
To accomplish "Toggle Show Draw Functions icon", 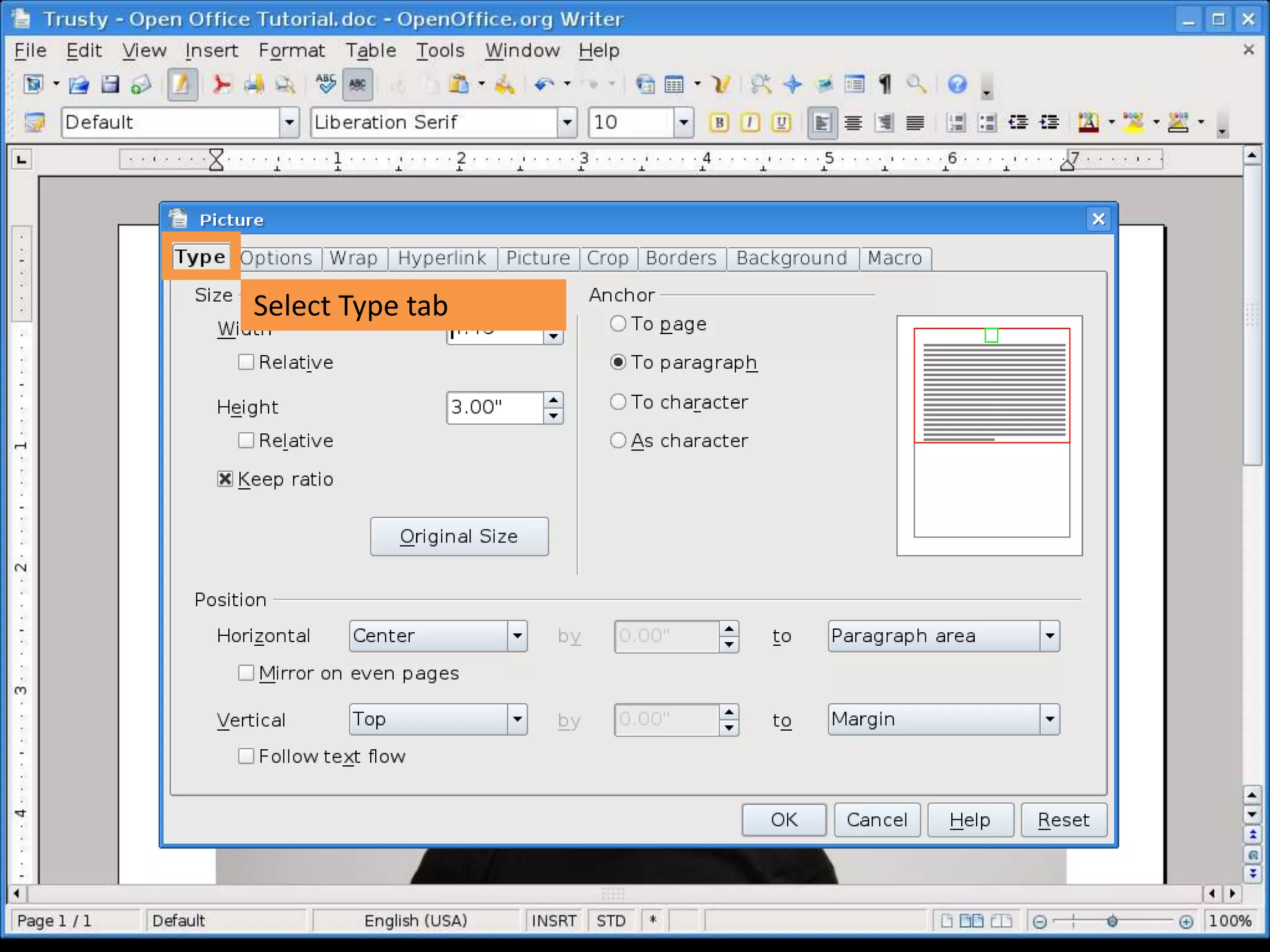I will [x=721, y=84].
